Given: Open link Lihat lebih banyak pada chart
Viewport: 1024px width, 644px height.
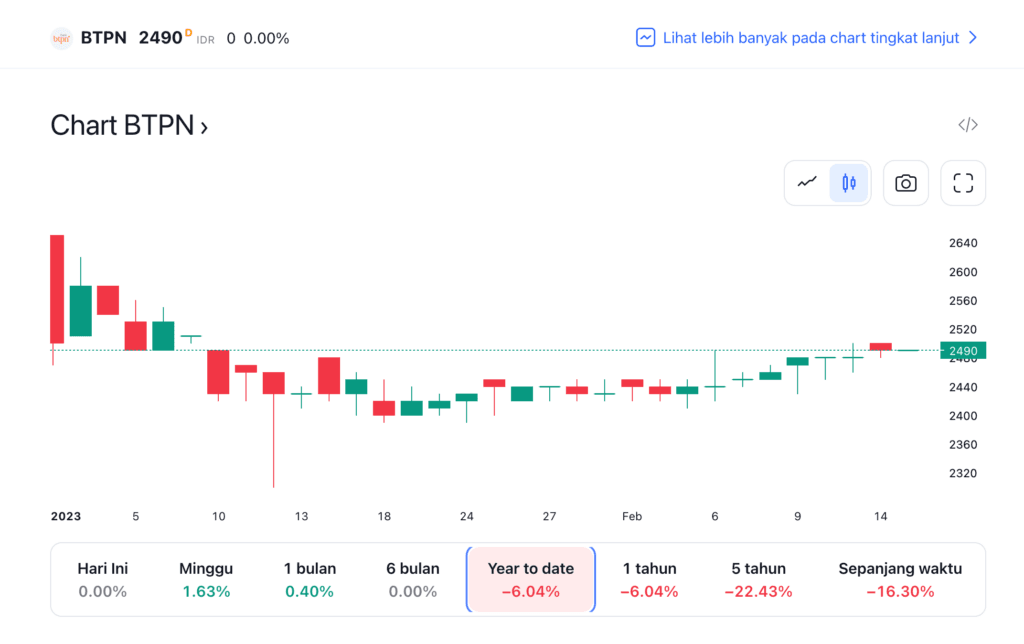Looking at the screenshot, I should (810, 38).
